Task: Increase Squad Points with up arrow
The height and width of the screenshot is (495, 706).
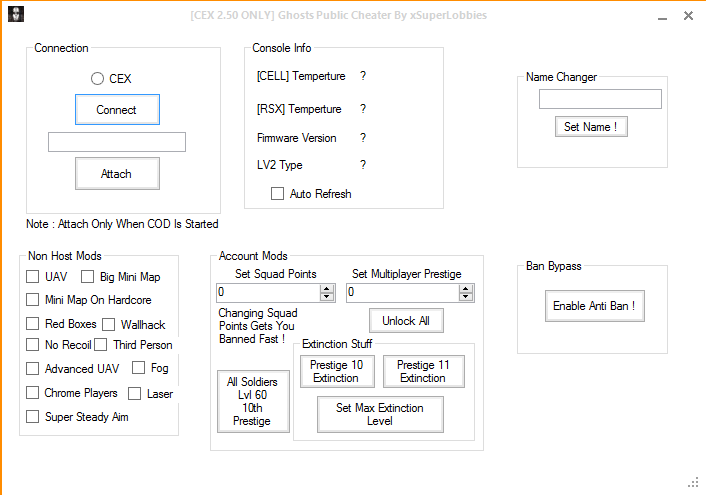Action: pos(327,288)
